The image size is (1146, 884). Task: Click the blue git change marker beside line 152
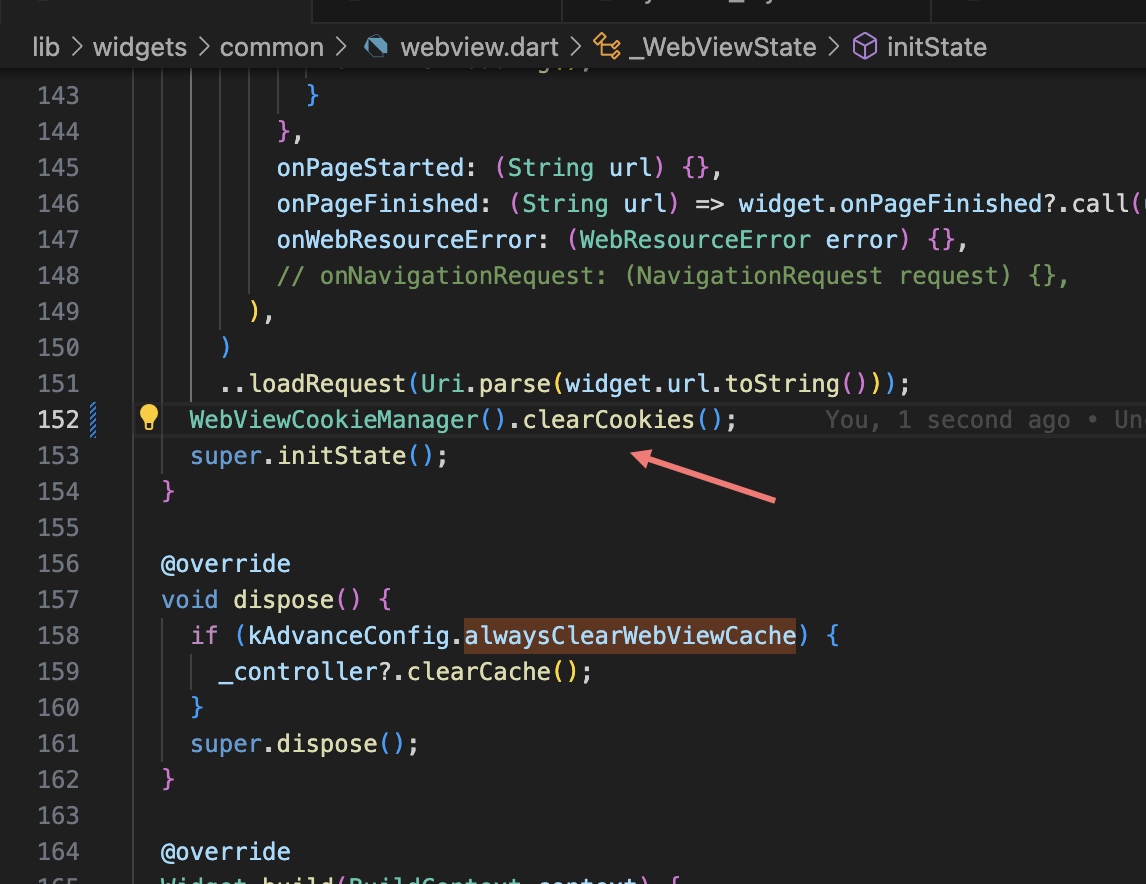[93, 419]
